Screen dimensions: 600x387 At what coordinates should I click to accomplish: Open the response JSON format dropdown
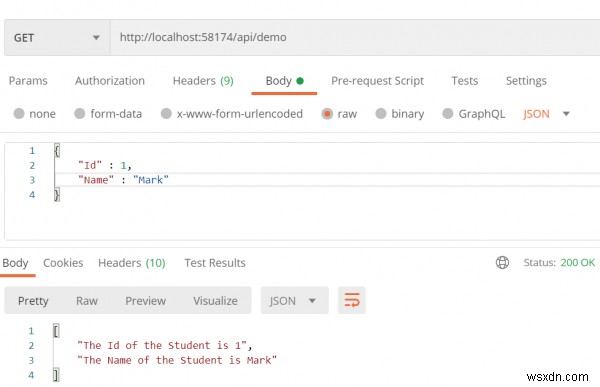pos(295,300)
